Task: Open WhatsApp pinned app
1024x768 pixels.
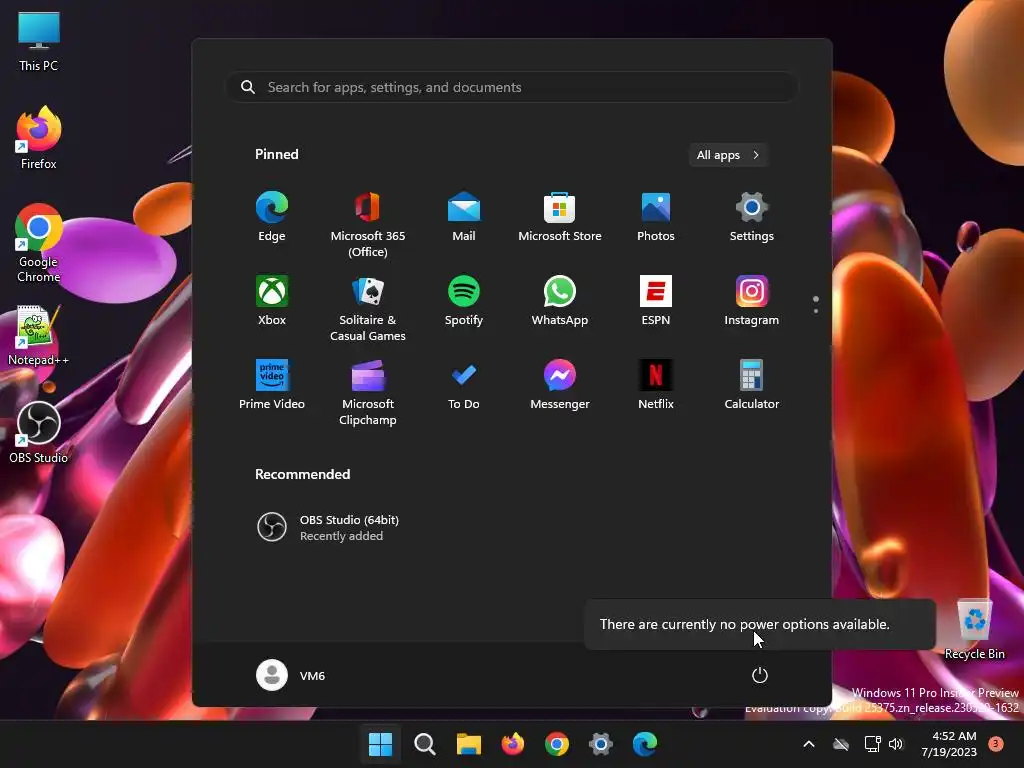Action: pos(560,301)
